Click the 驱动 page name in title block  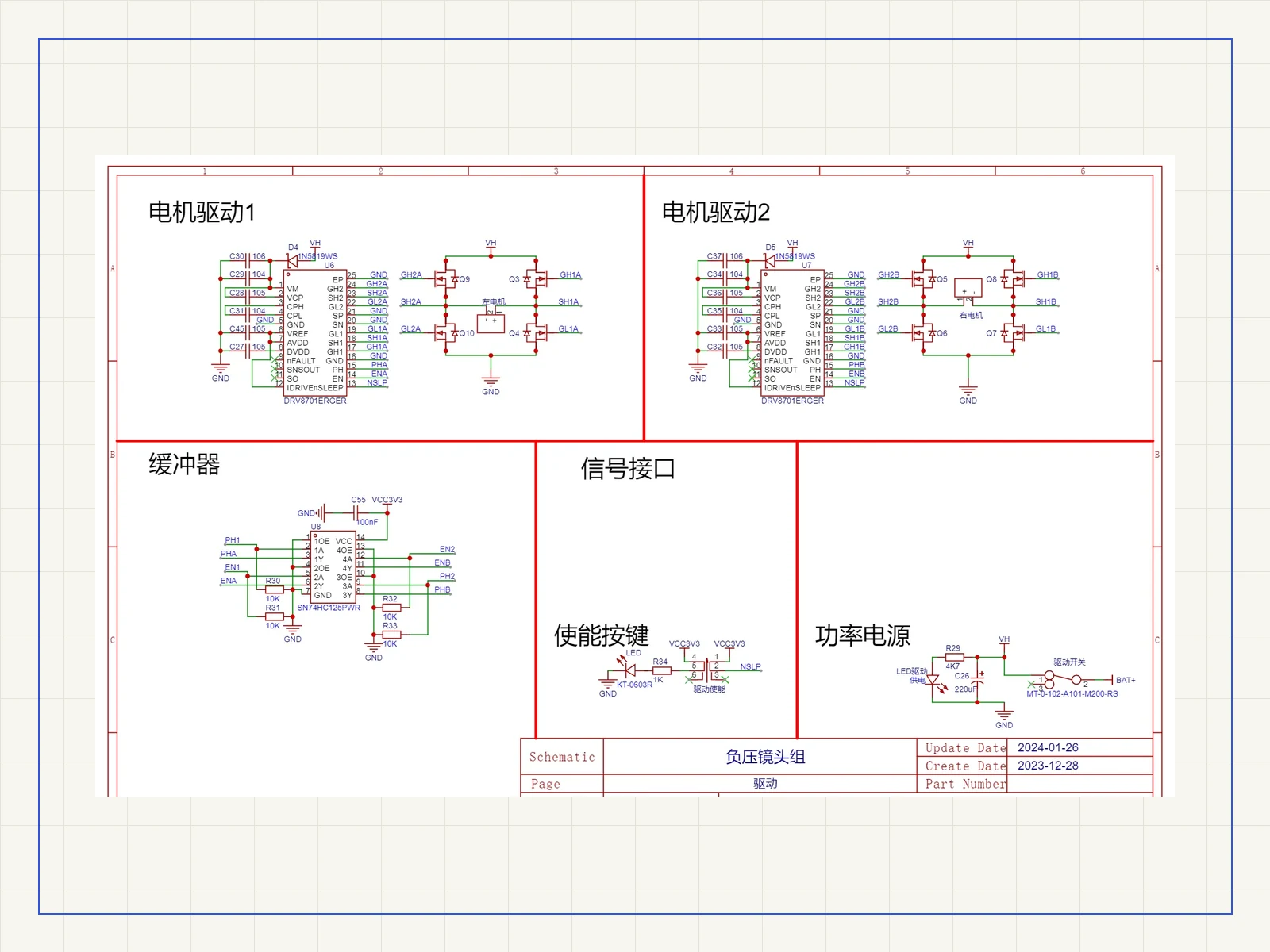coord(765,784)
